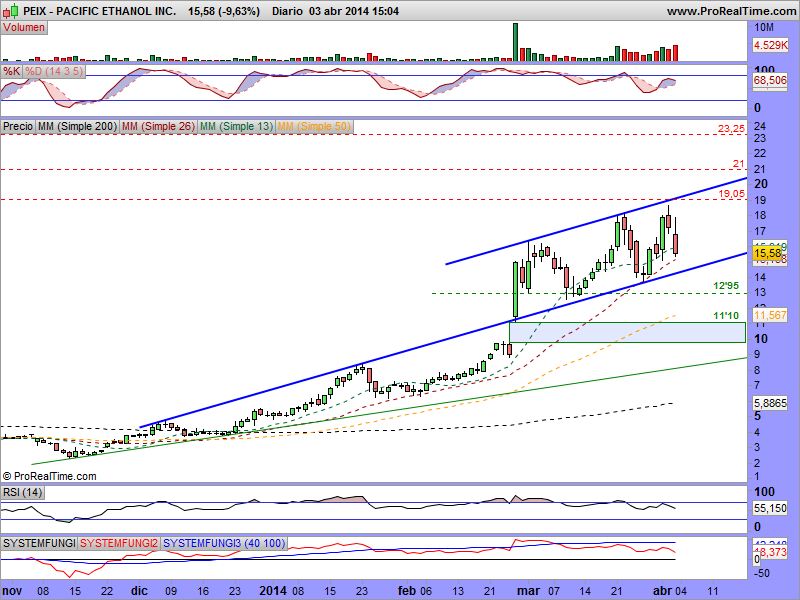Open the RSI (14) indicator label
Image resolution: width=800 pixels, height=600 pixels.
[x=22, y=492]
